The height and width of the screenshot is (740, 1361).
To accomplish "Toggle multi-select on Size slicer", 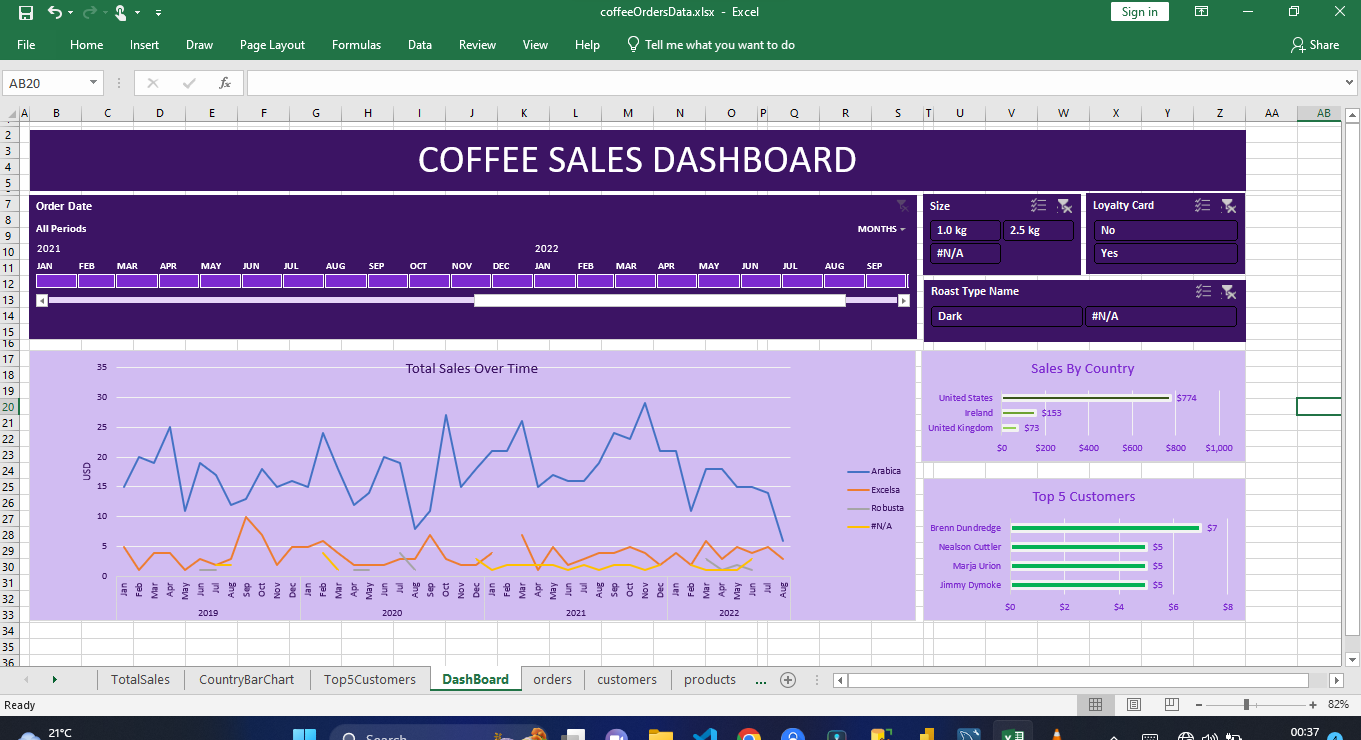I will (1038, 205).
